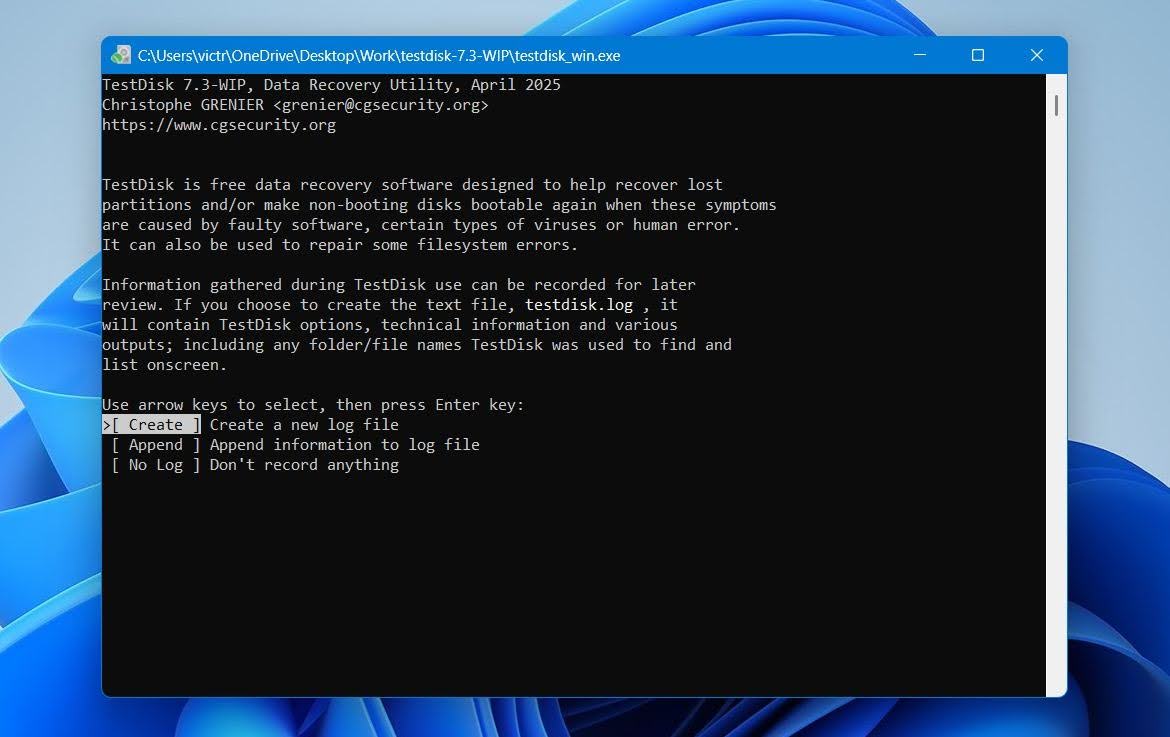
Task: Click 'Use arrow keys to select' instruction line
Action: point(313,405)
